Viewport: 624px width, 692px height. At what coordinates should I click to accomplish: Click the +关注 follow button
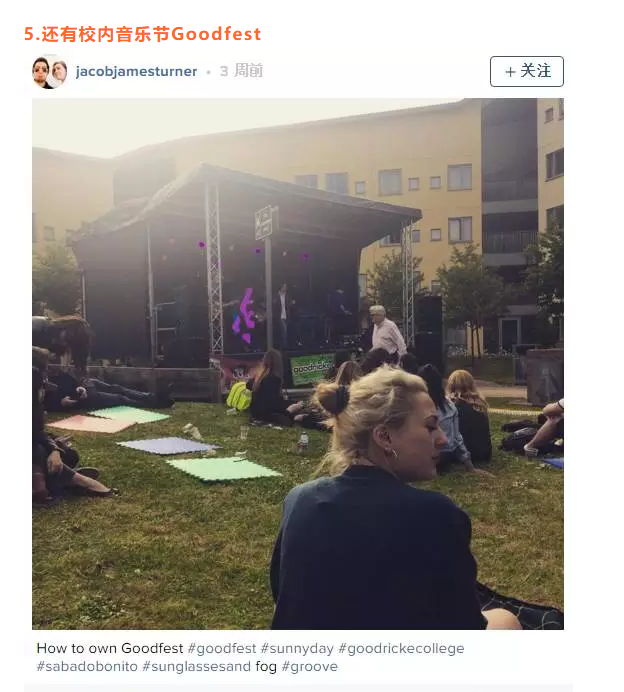526,71
